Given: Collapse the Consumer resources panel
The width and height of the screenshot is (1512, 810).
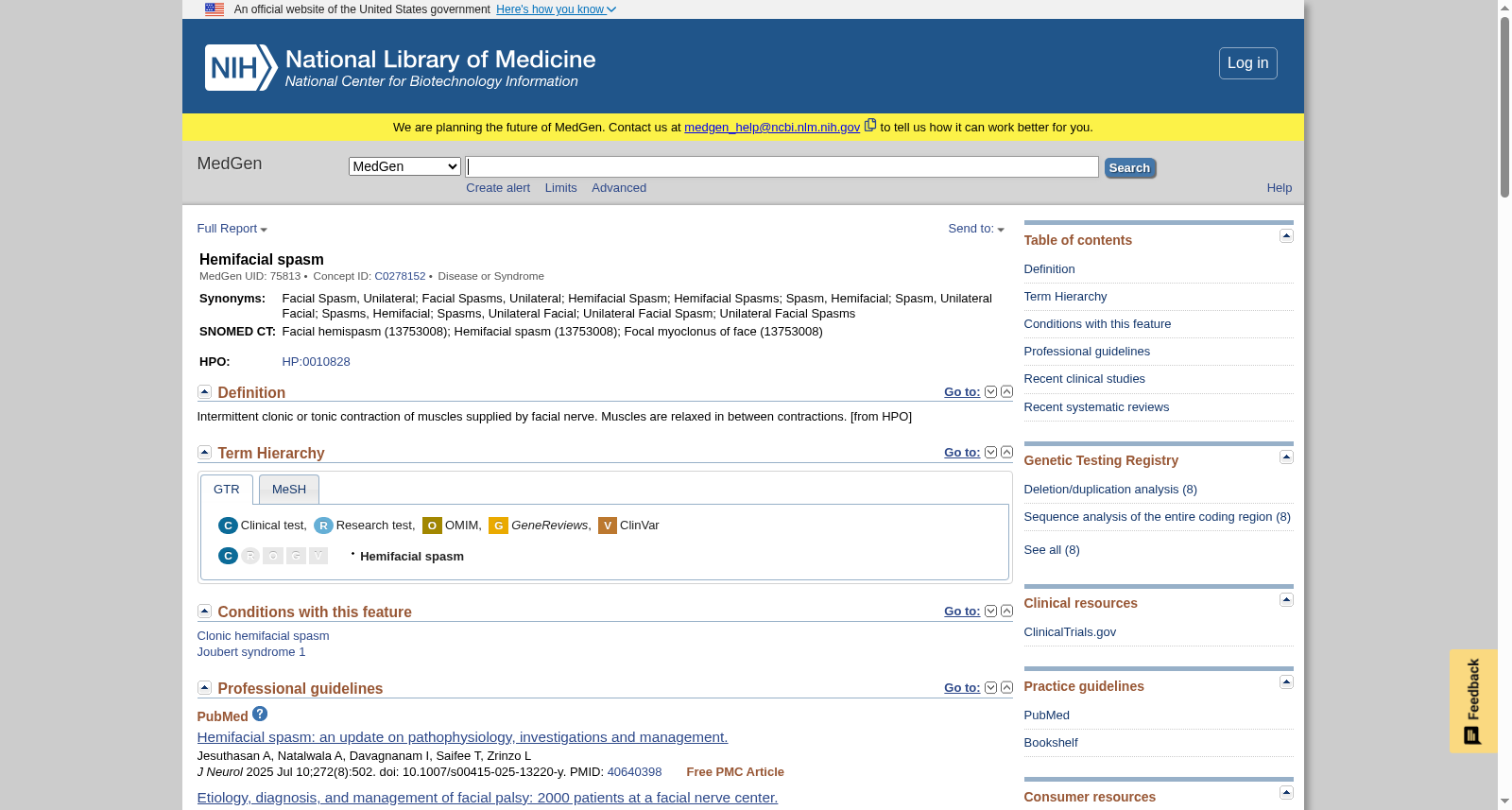Looking at the screenshot, I should (x=1286, y=792).
